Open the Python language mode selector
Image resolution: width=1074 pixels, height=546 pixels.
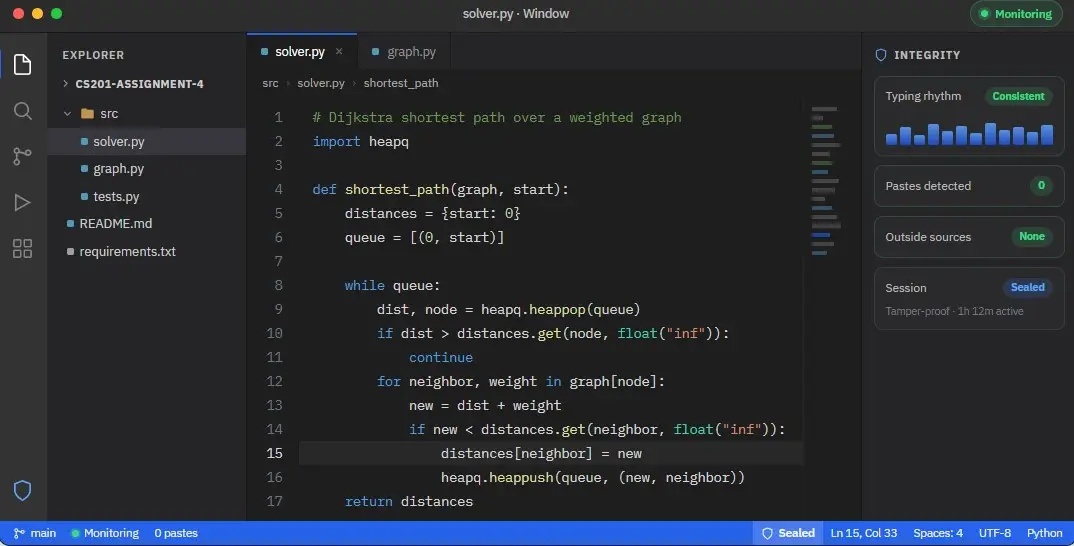point(1045,533)
